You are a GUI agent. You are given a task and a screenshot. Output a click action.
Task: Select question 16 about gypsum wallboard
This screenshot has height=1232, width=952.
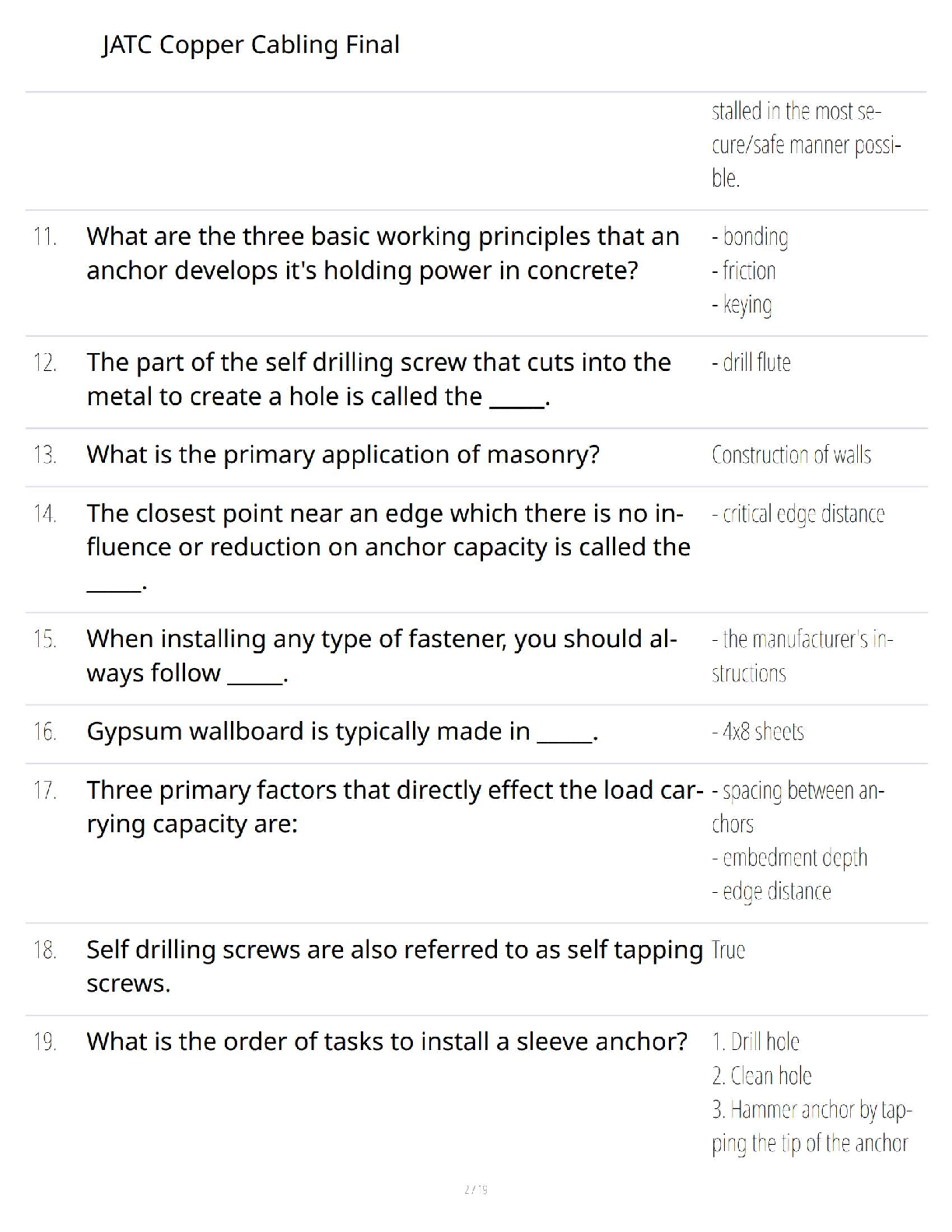[x=342, y=732]
